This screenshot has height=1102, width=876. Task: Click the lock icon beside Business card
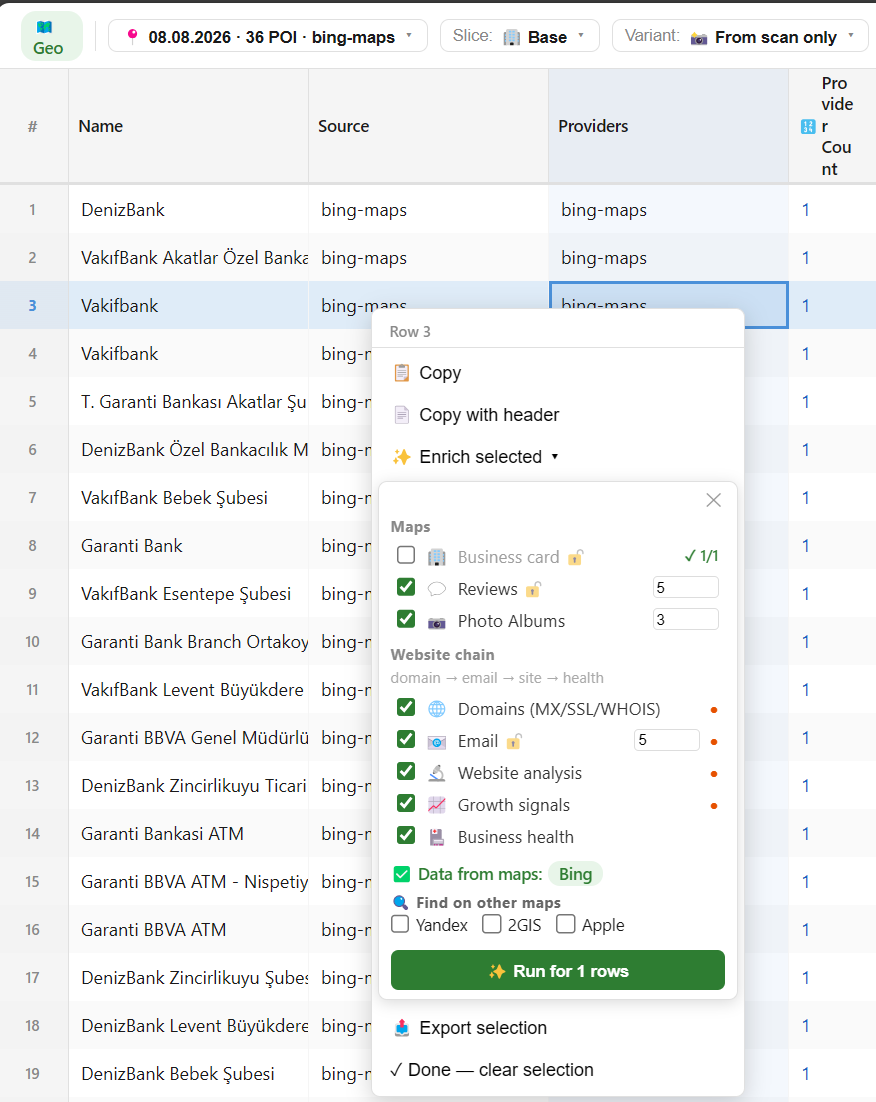point(576,557)
